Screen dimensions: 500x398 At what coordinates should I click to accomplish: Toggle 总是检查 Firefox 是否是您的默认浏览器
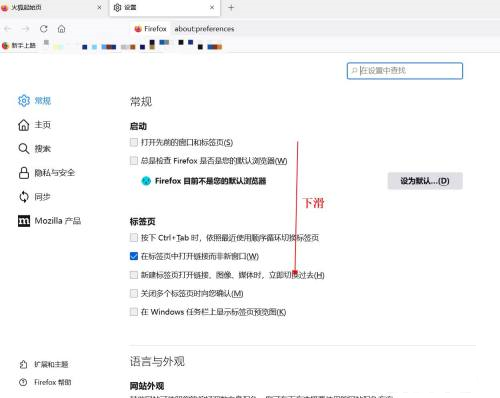(134, 161)
